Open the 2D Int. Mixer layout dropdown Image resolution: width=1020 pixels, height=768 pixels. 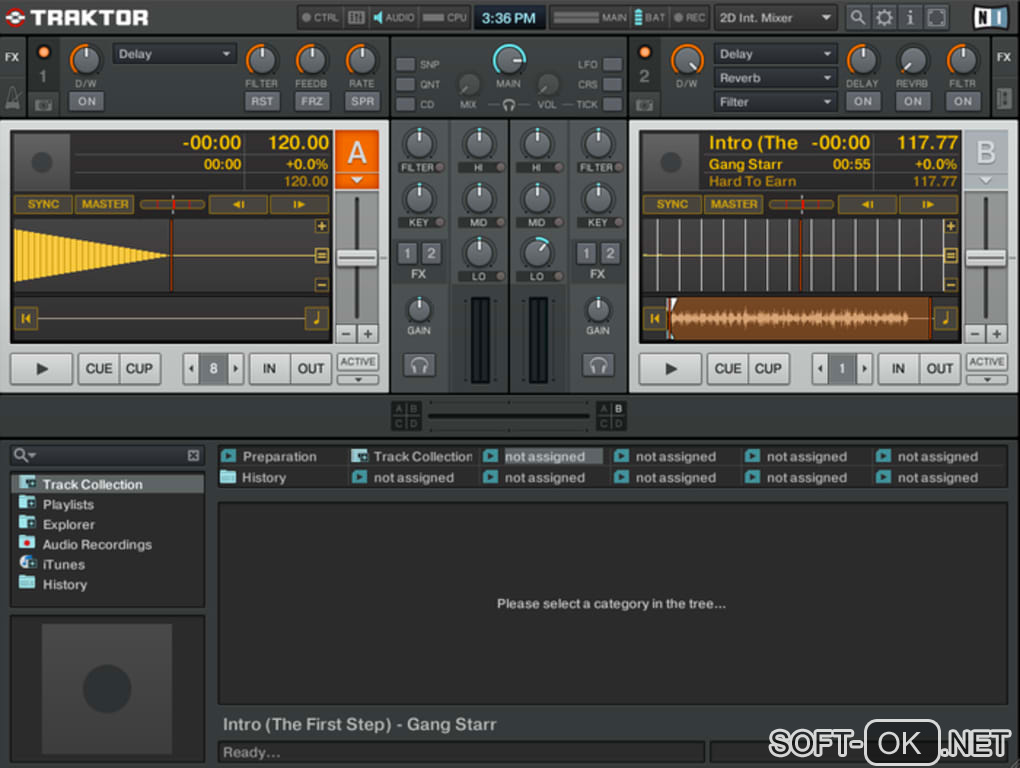(x=775, y=18)
